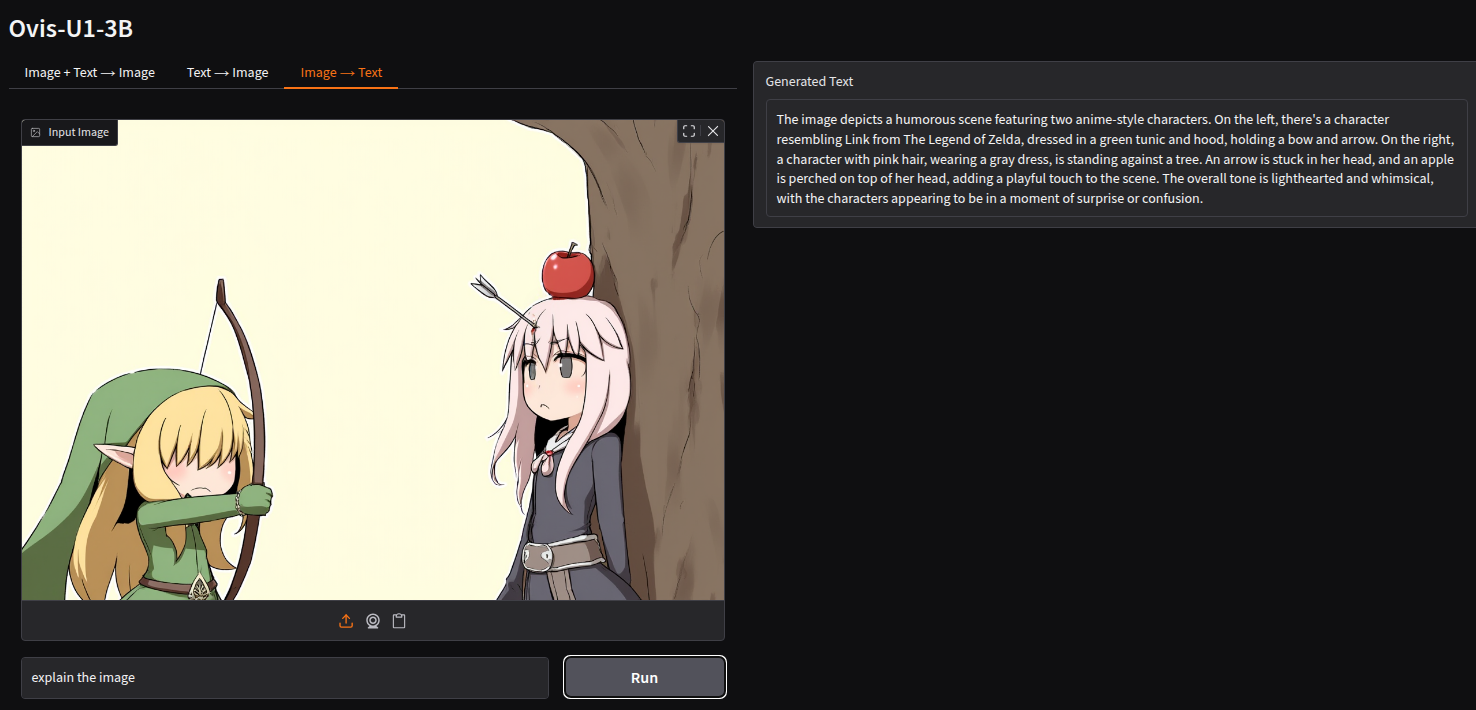The image size is (1476, 710).
Task: Open the webcam capture icon
Action: (x=373, y=621)
